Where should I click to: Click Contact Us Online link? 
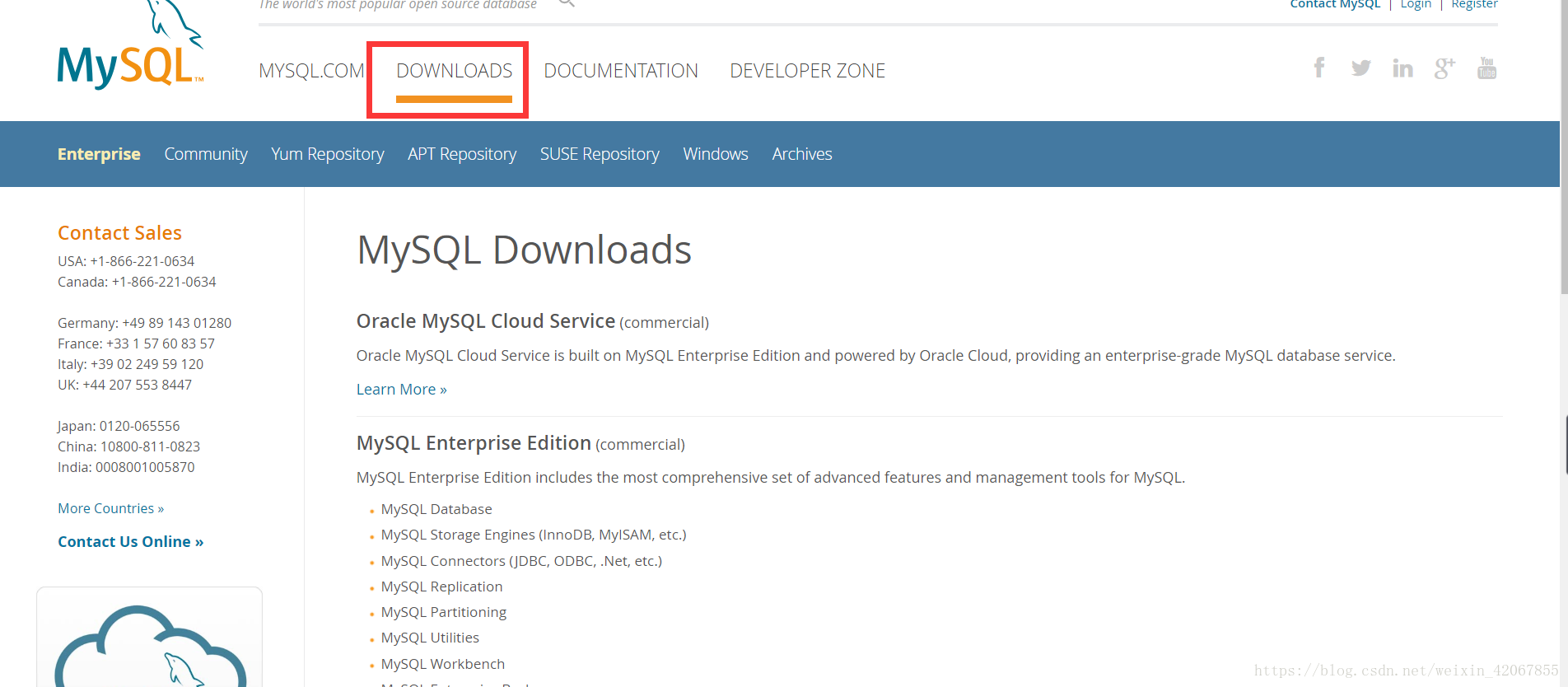point(130,541)
